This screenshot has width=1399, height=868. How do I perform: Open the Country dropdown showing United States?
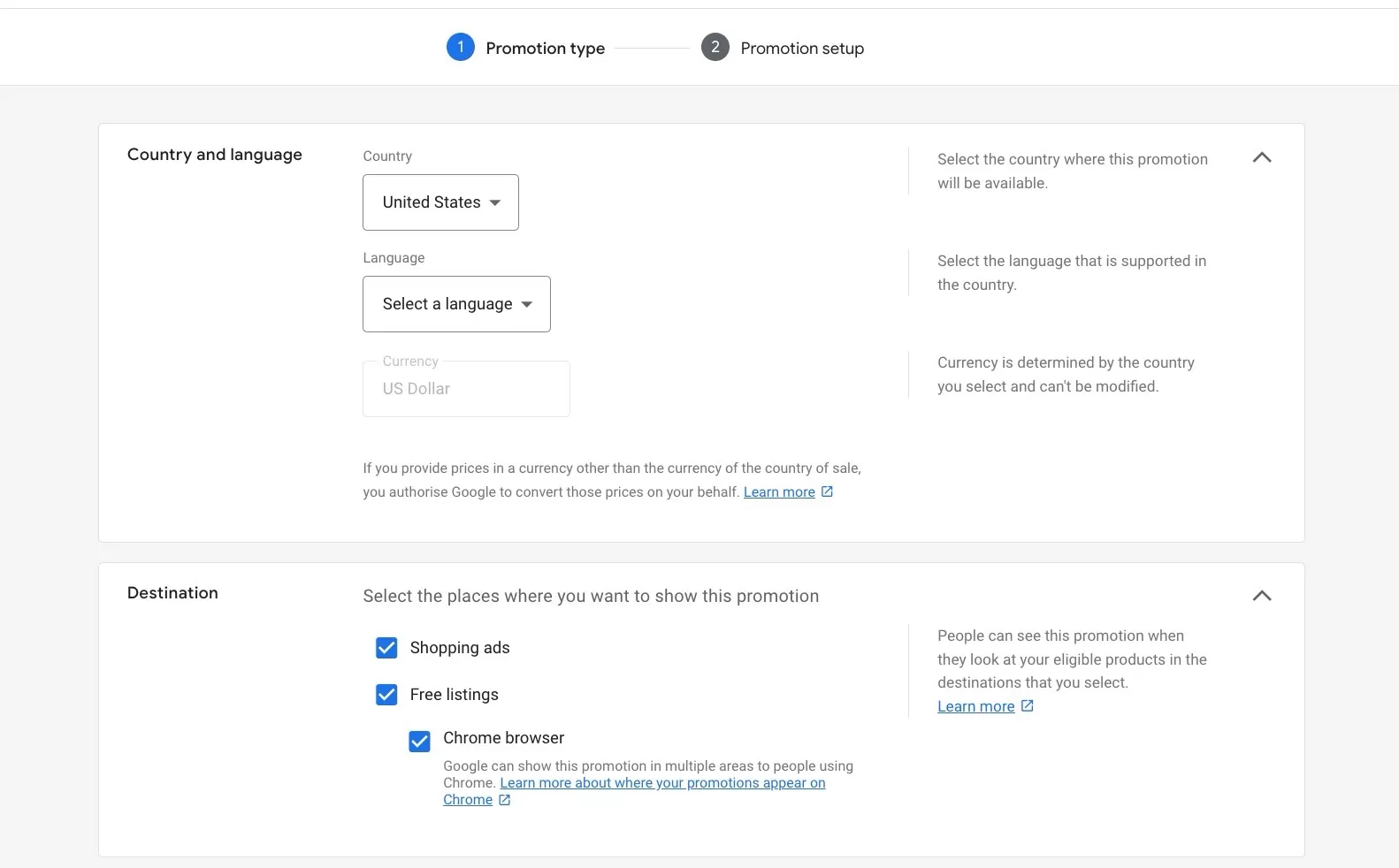click(440, 202)
